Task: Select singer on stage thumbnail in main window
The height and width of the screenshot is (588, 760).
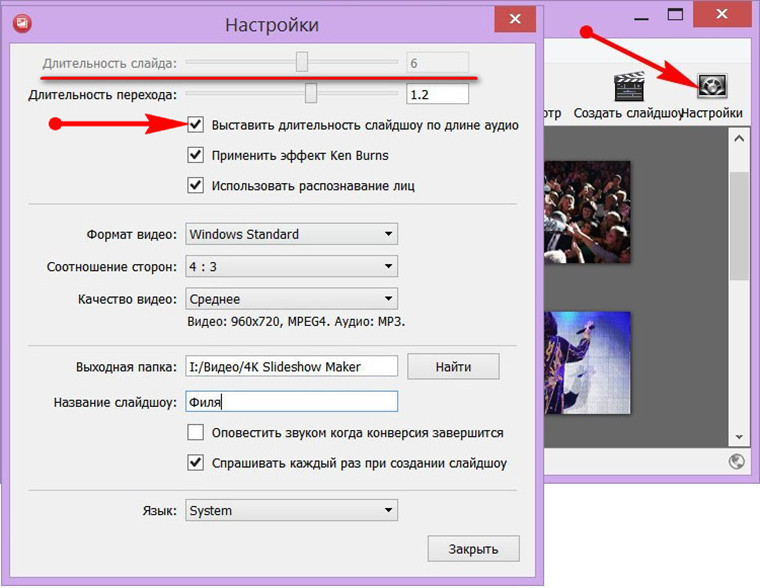Action: point(587,363)
